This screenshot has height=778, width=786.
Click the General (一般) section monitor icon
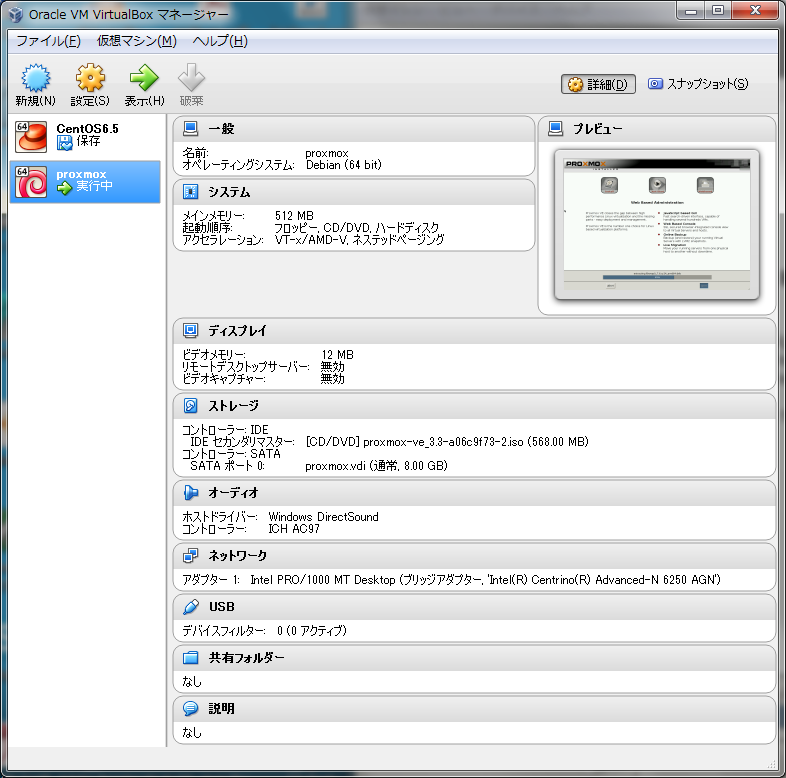190,129
